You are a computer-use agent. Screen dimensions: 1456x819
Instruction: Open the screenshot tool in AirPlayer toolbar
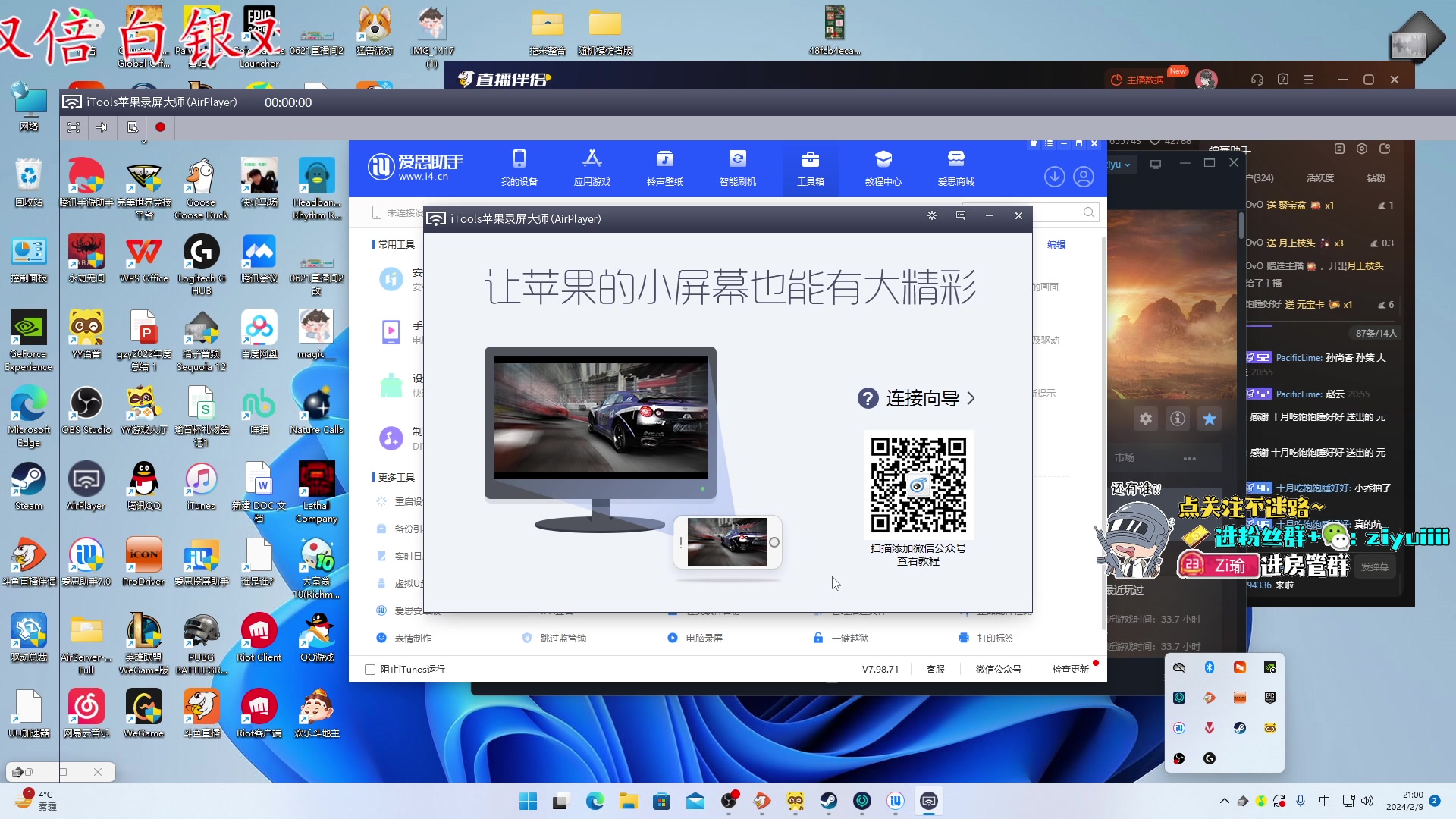coord(132,127)
